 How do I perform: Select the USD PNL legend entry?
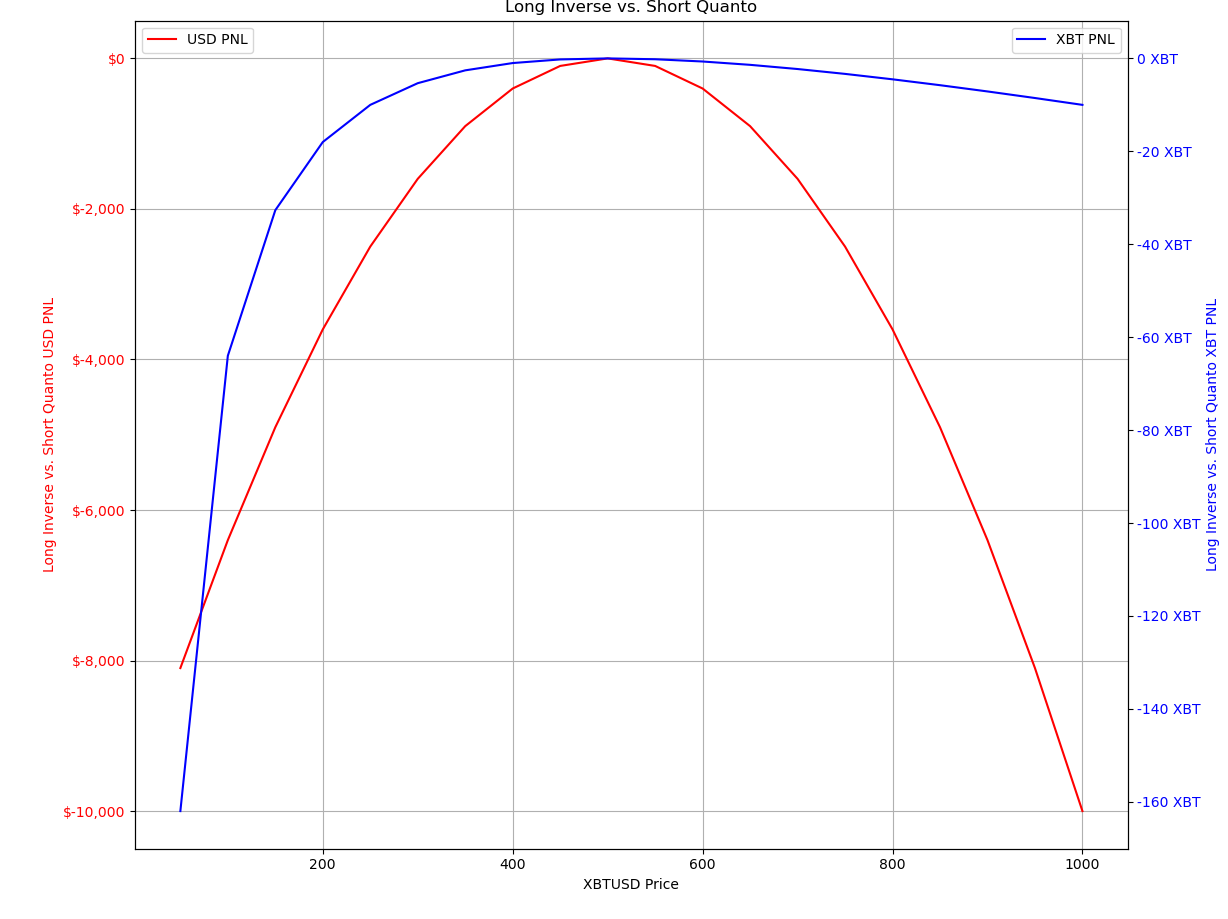(x=198, y=40)
